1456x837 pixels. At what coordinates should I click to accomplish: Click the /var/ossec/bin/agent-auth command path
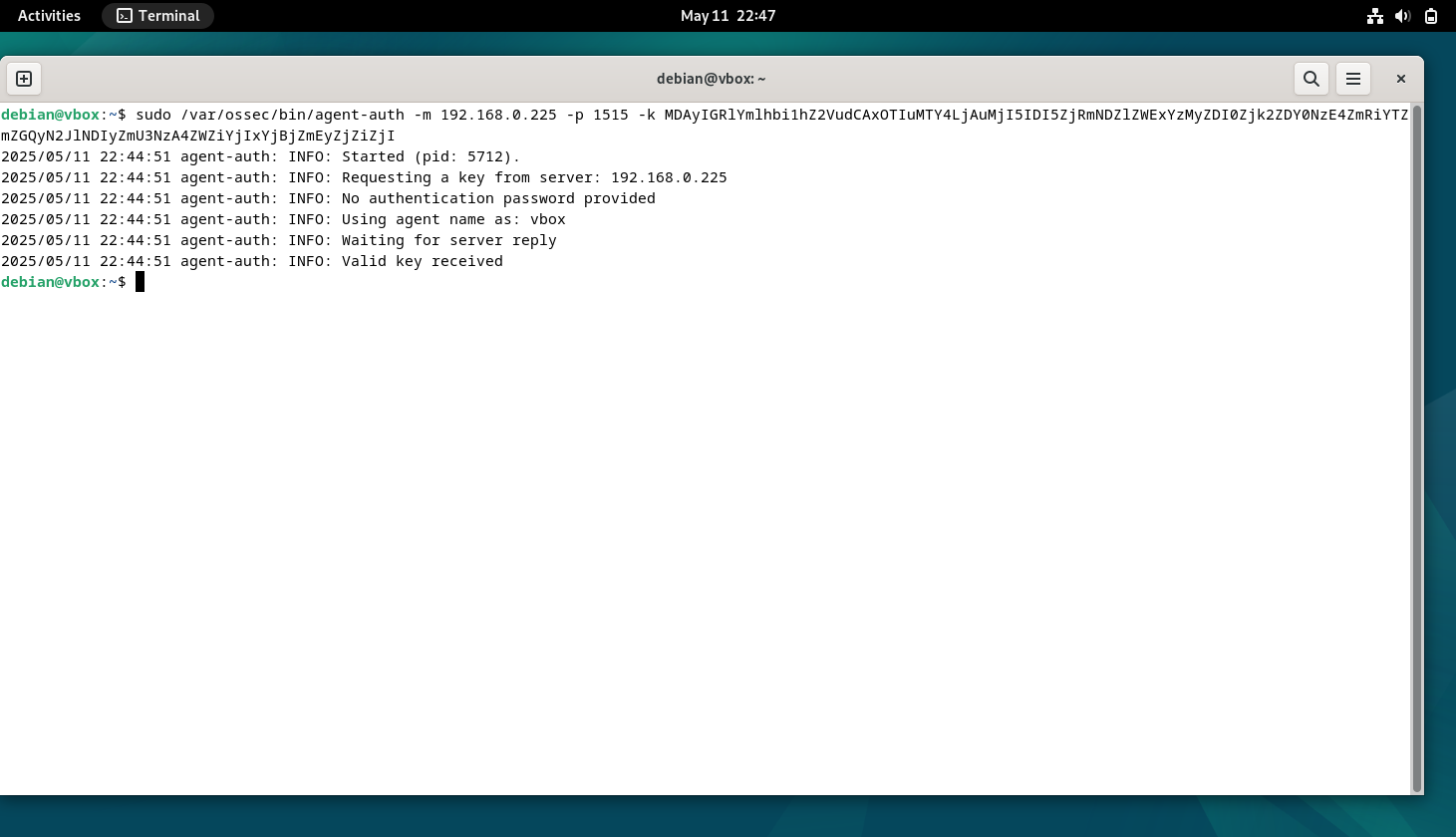click(292, 115)
